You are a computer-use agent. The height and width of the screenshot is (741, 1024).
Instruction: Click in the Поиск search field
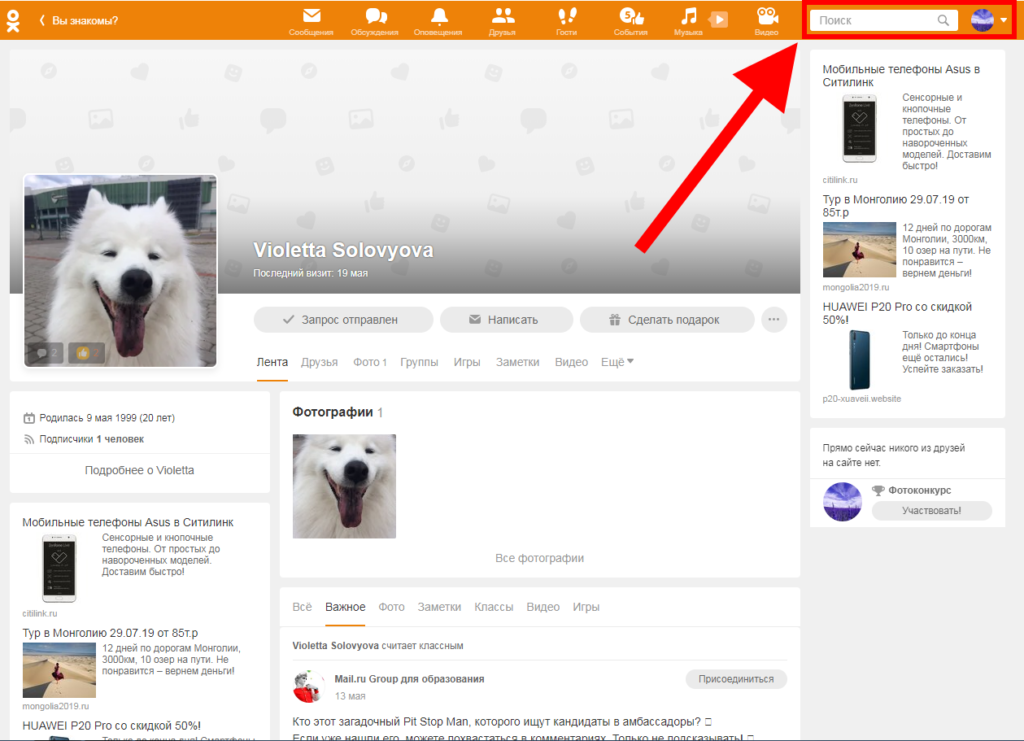[x=875, y=20]
